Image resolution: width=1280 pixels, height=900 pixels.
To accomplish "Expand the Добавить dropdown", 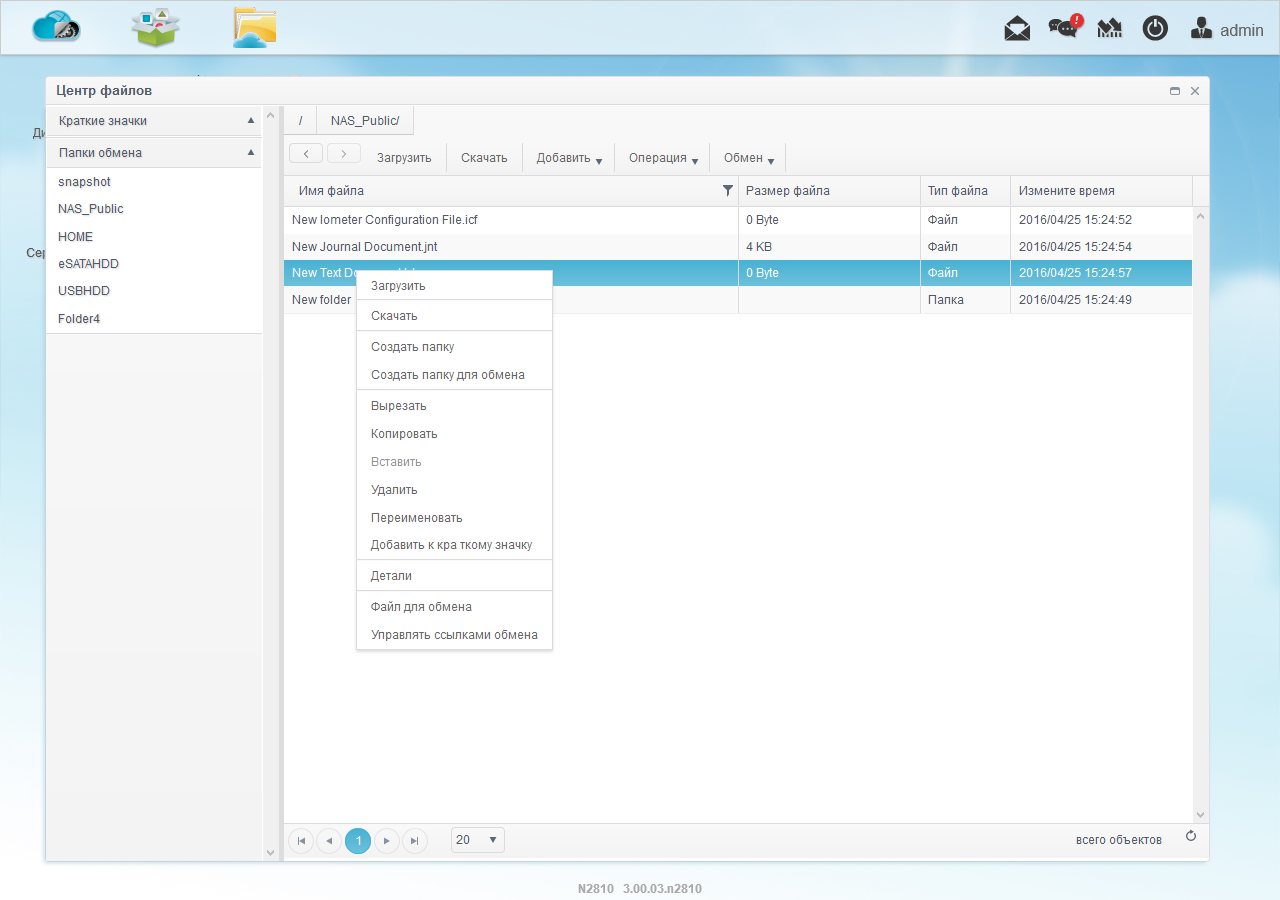I will [x=569, y=158].
